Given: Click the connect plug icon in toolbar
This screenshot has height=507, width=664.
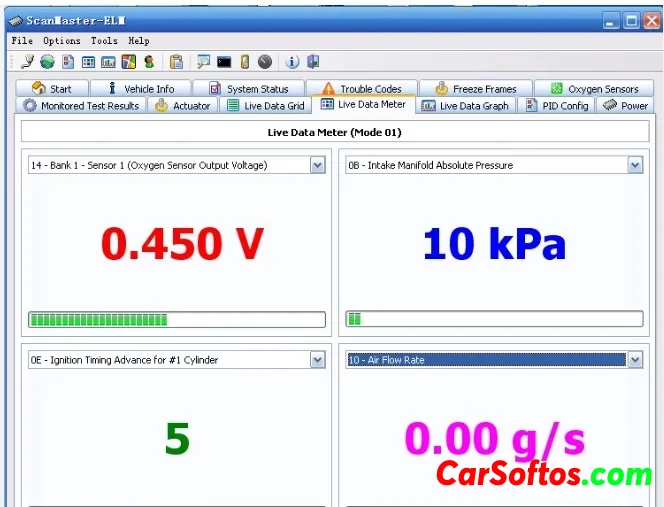Looking at the screenshot, I should point(27,62).
